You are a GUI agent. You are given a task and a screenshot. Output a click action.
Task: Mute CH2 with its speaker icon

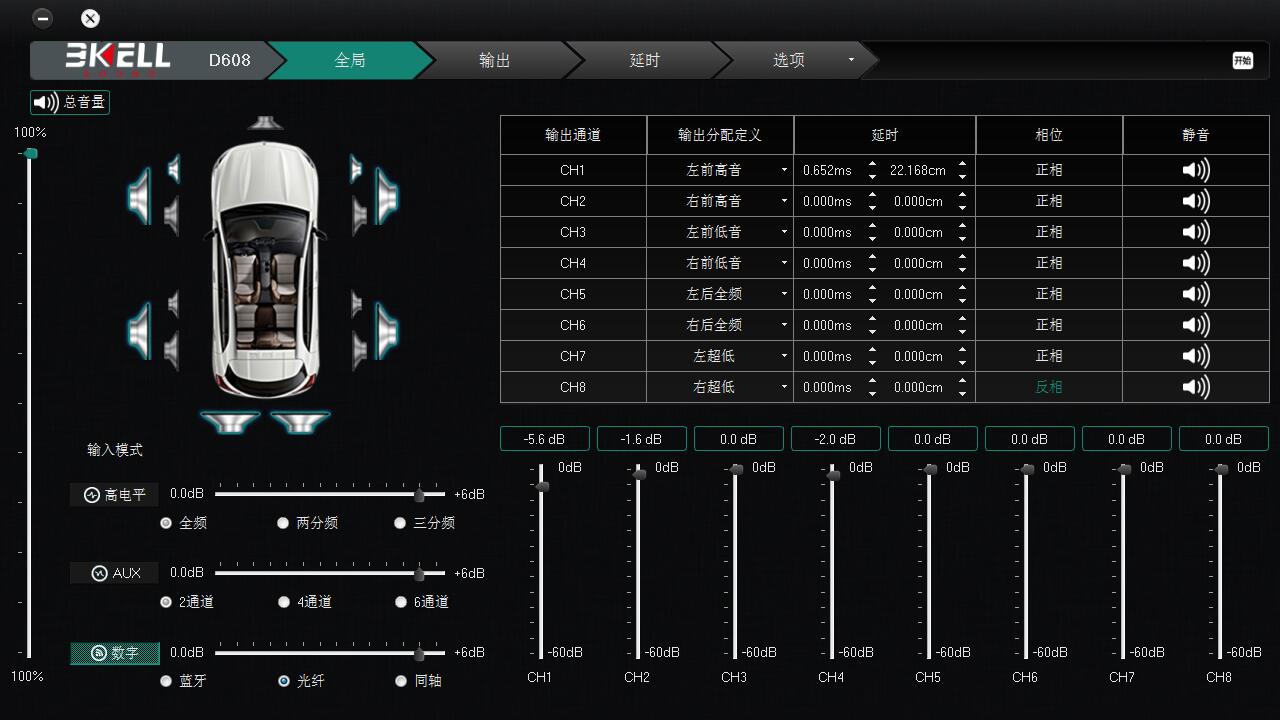(x=1196, y=201)
